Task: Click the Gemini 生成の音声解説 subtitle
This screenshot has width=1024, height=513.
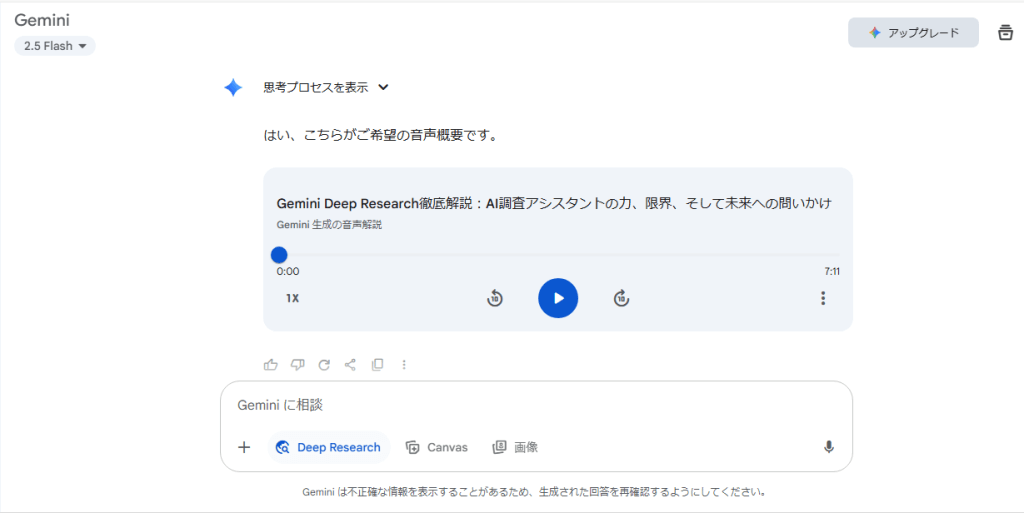Action: (x=329, y=225)
